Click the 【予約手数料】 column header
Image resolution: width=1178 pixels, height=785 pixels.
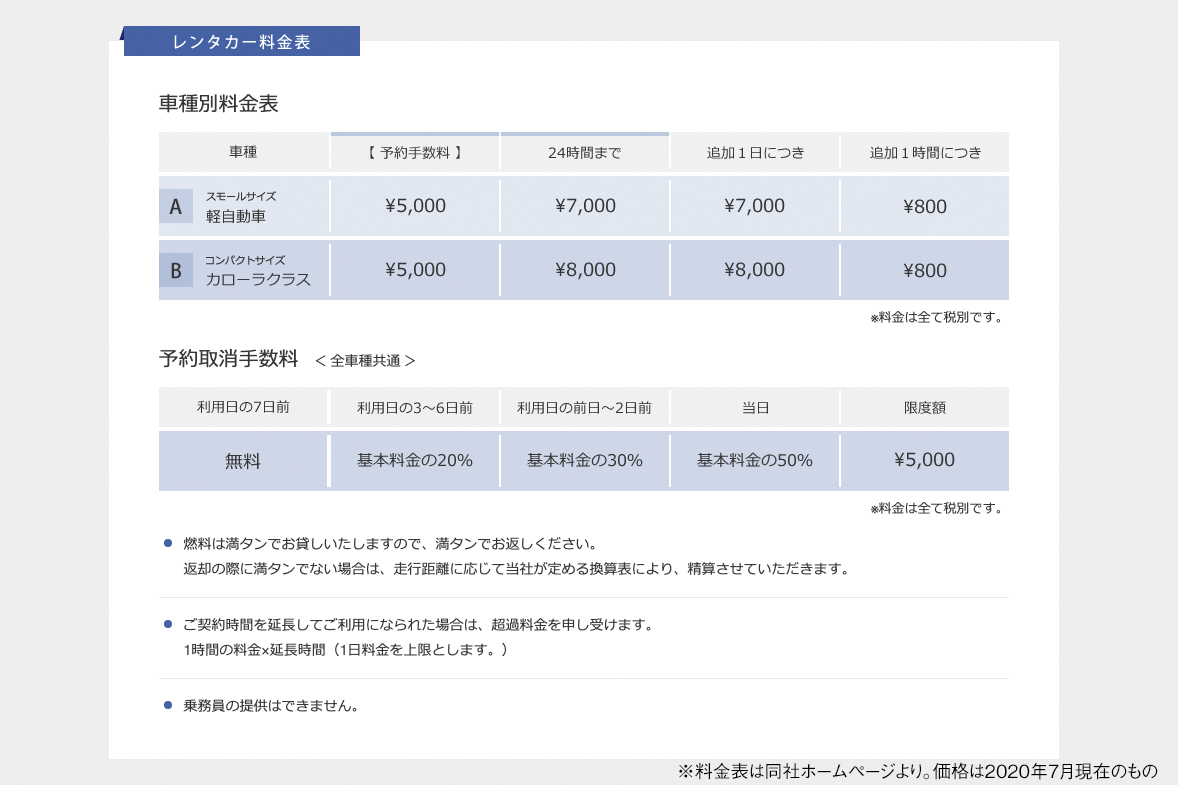coord(415,153)
